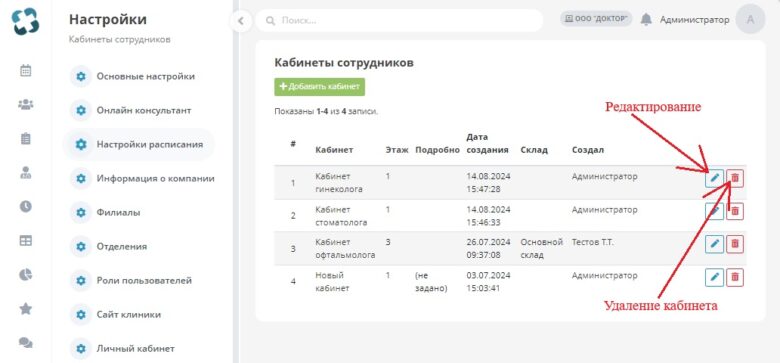Image resolution: width=780 pixels, height=363 pixels.
Task: Delete Новый кабинет with trash icon
Action: [735, 277]
